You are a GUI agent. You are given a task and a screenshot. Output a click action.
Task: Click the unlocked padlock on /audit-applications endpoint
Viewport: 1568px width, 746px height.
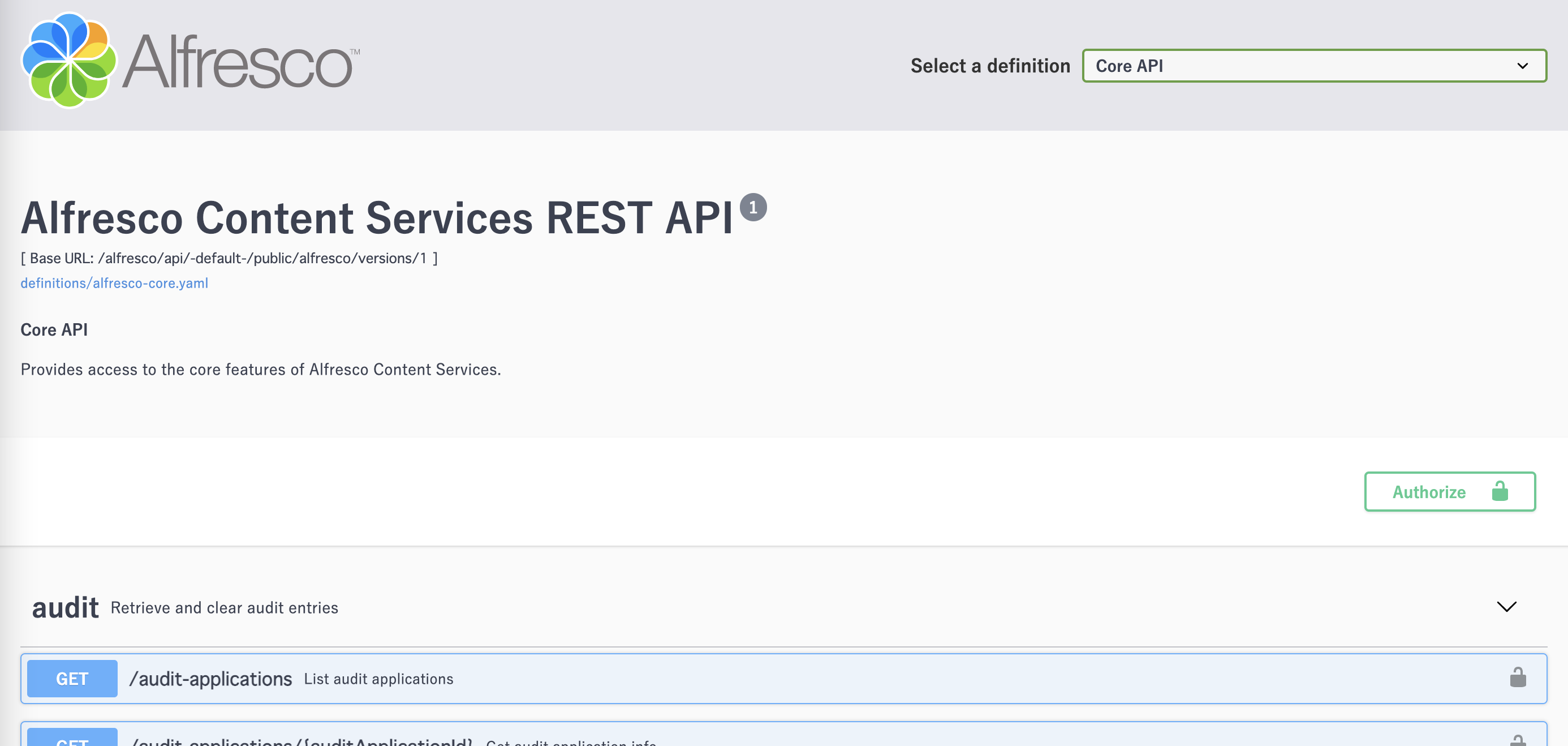click(x=1518, y=678)
